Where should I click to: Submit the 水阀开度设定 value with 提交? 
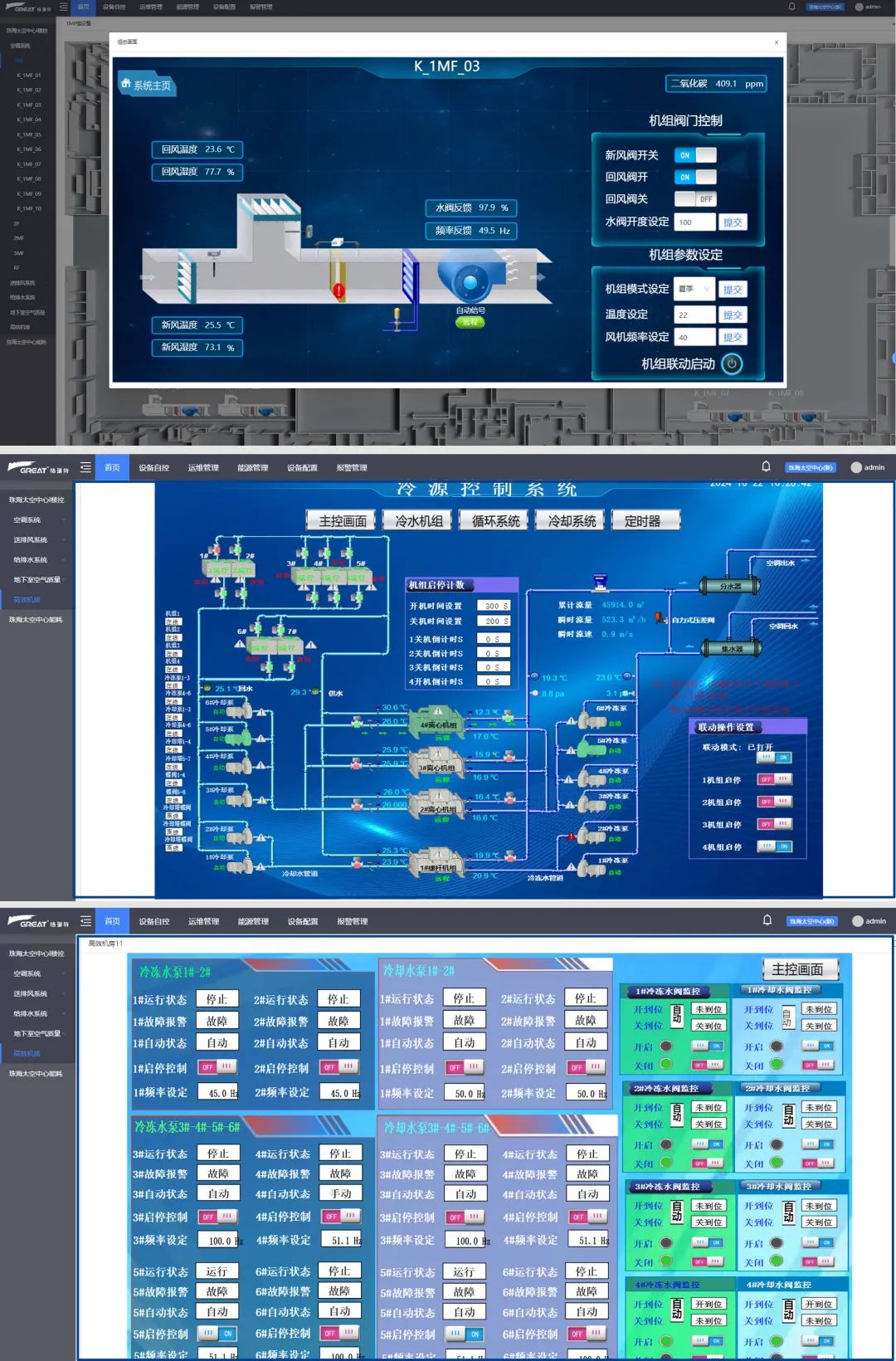pos(733,222)
